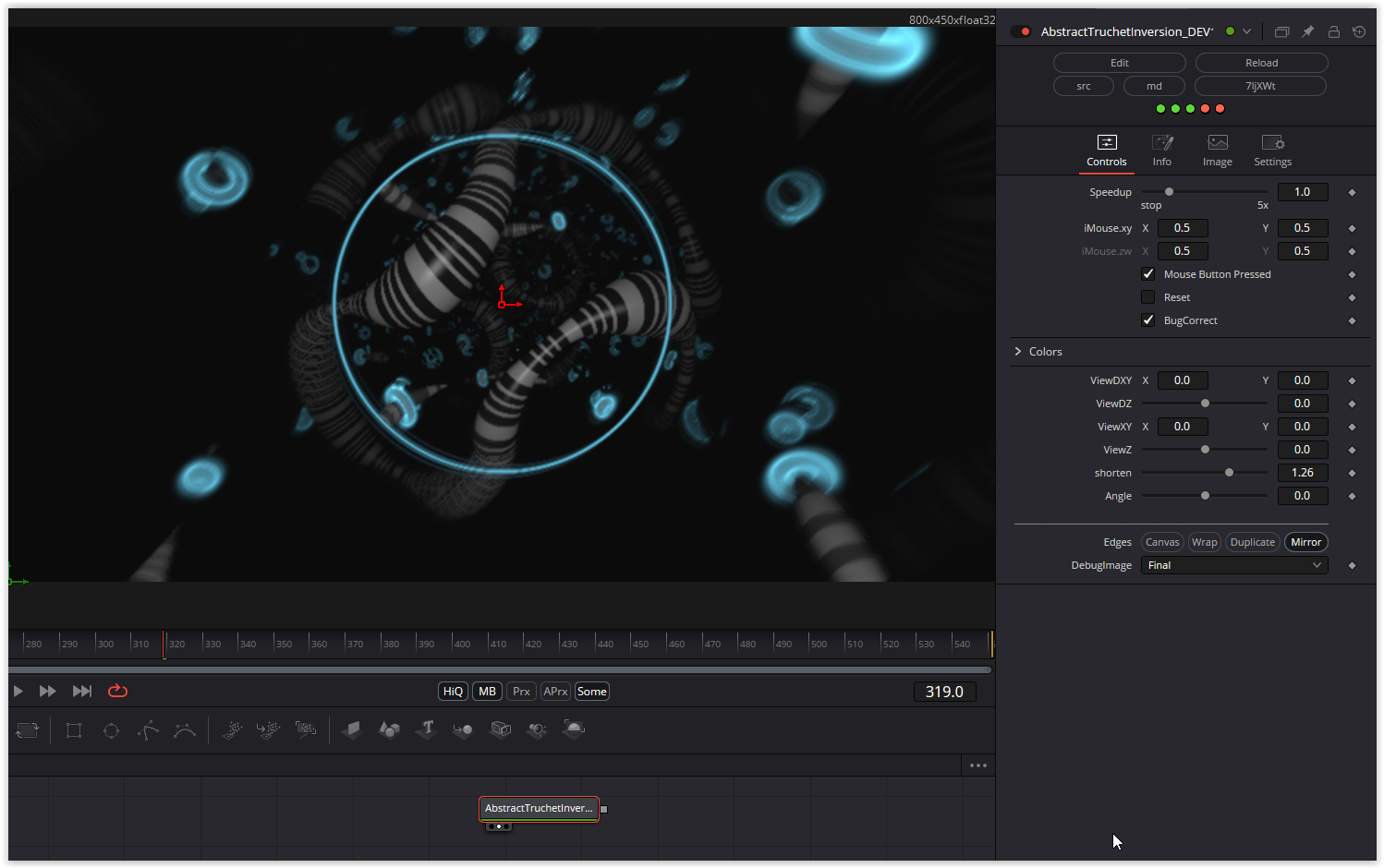Select the Polygon mask tool

(x=148, y=730)
